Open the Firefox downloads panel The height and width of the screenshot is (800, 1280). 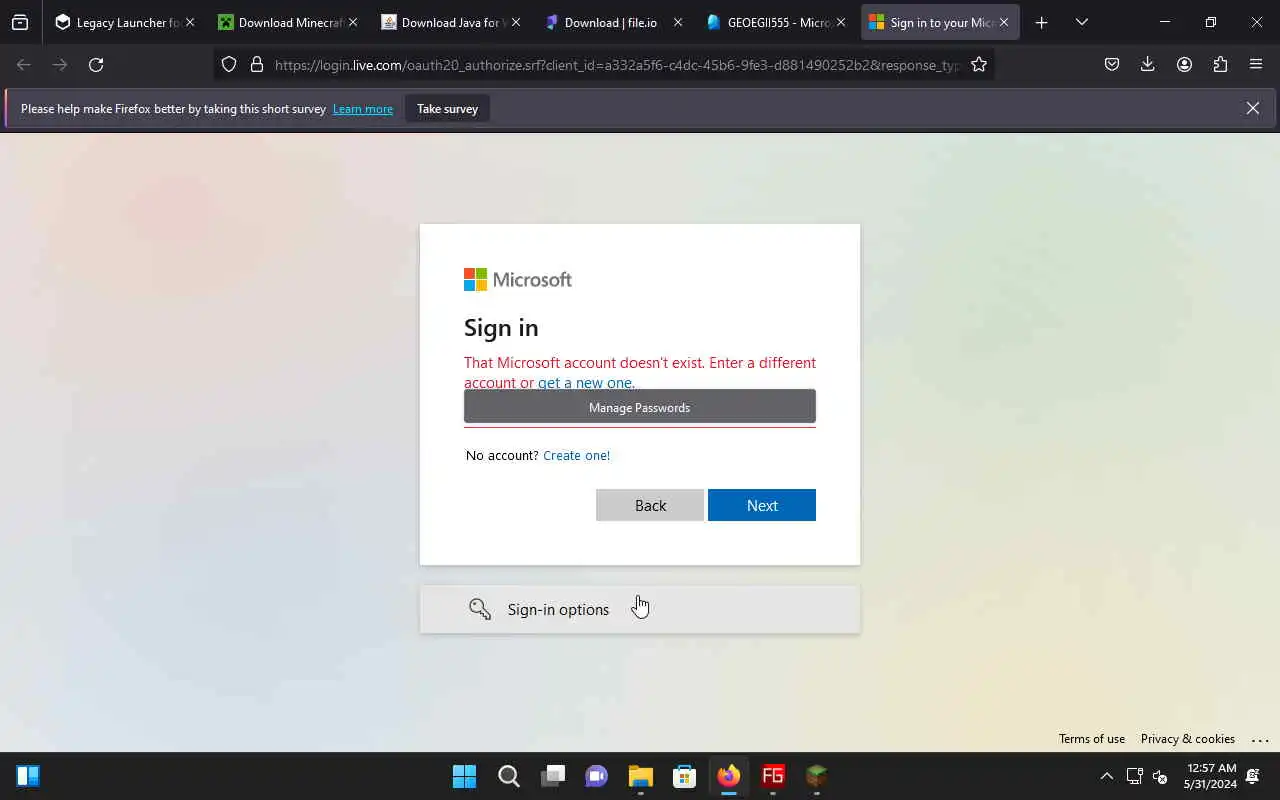click(1148, 64)
